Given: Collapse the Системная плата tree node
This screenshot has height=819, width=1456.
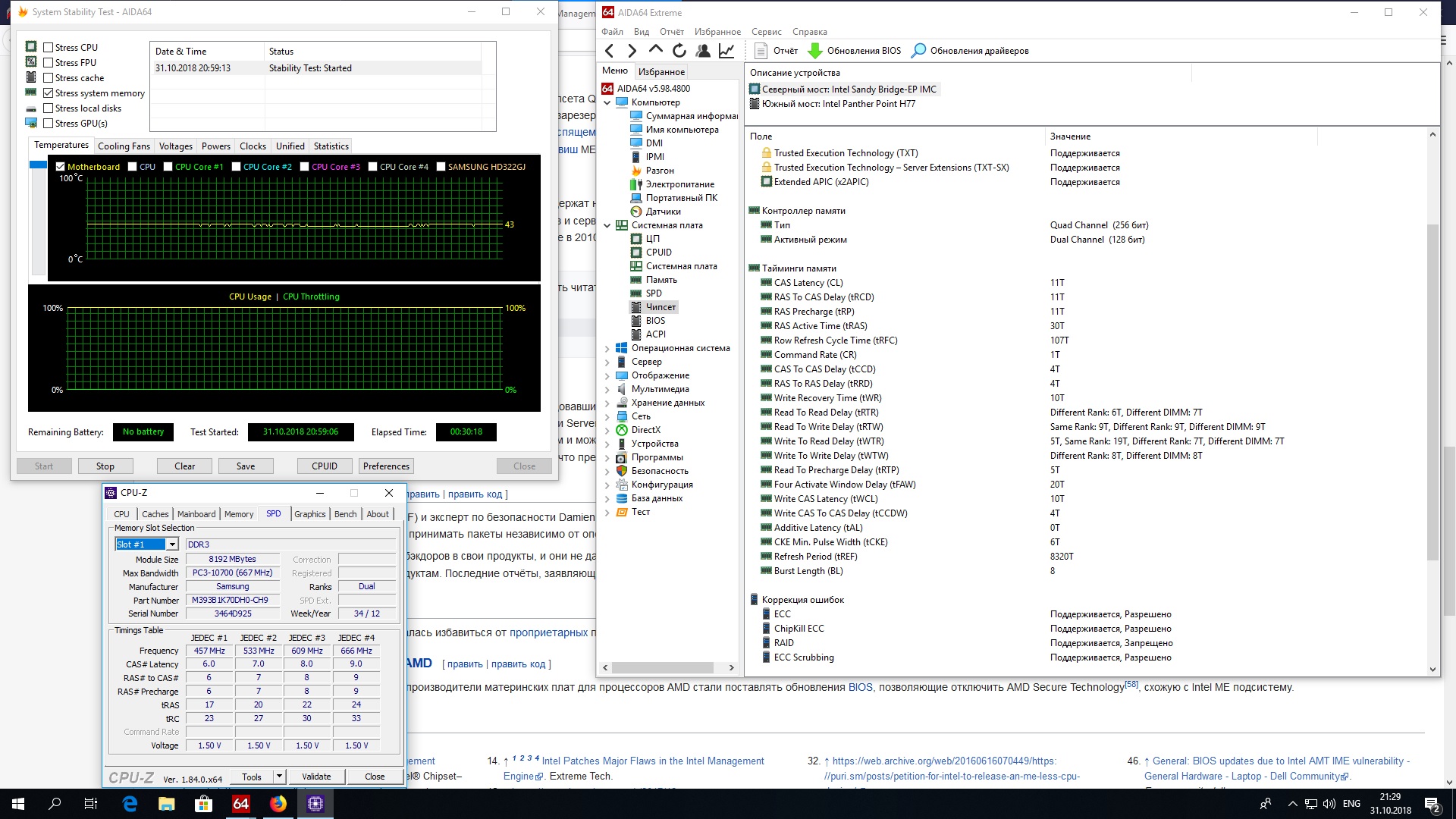Looking at the screenshot, I should (607, 225).
